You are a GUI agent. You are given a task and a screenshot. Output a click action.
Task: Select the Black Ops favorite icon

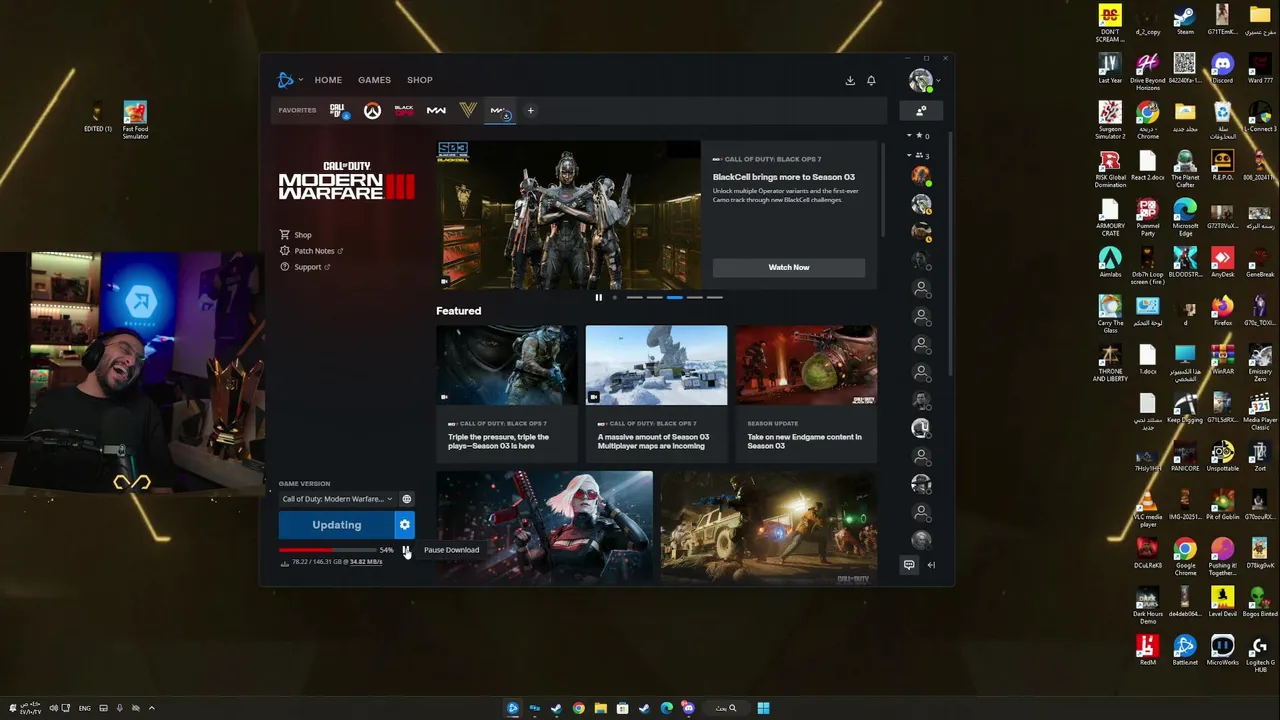pyautogui.click(x=404, y=111)
